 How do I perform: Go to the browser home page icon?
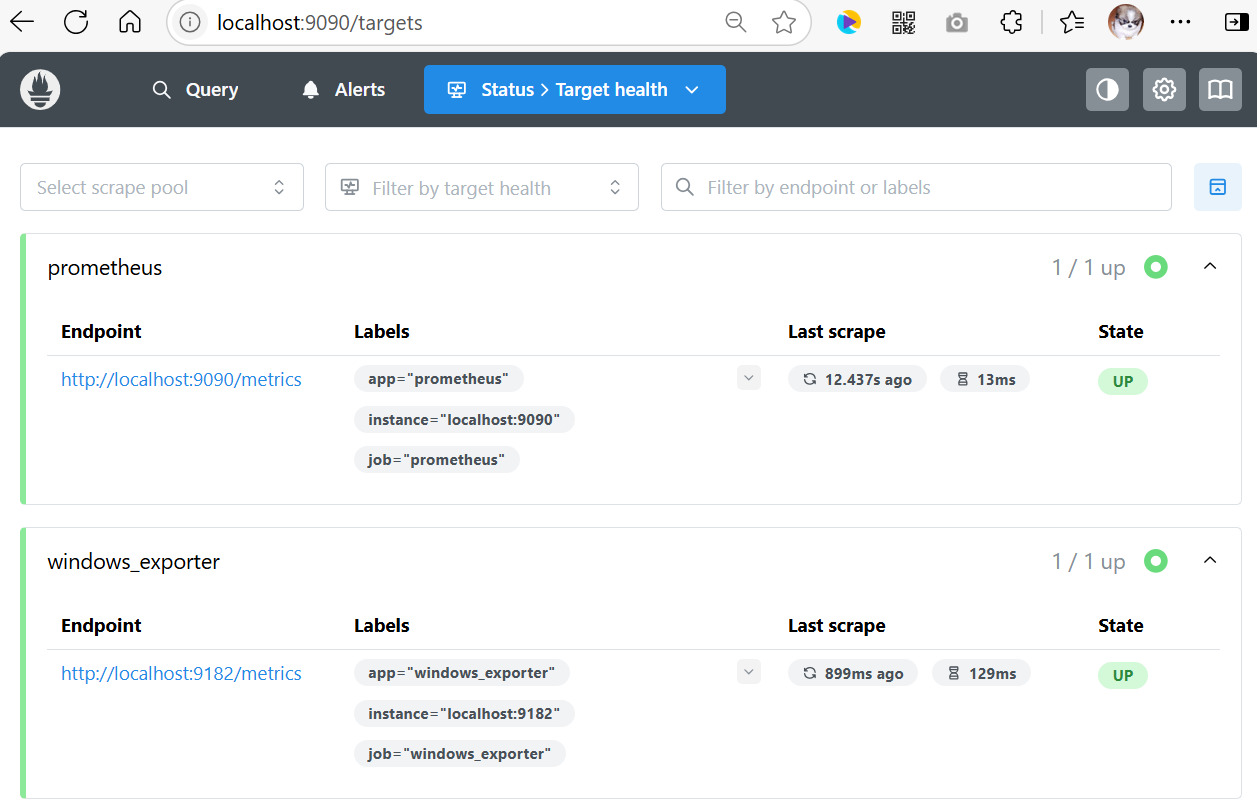[130, 22]
